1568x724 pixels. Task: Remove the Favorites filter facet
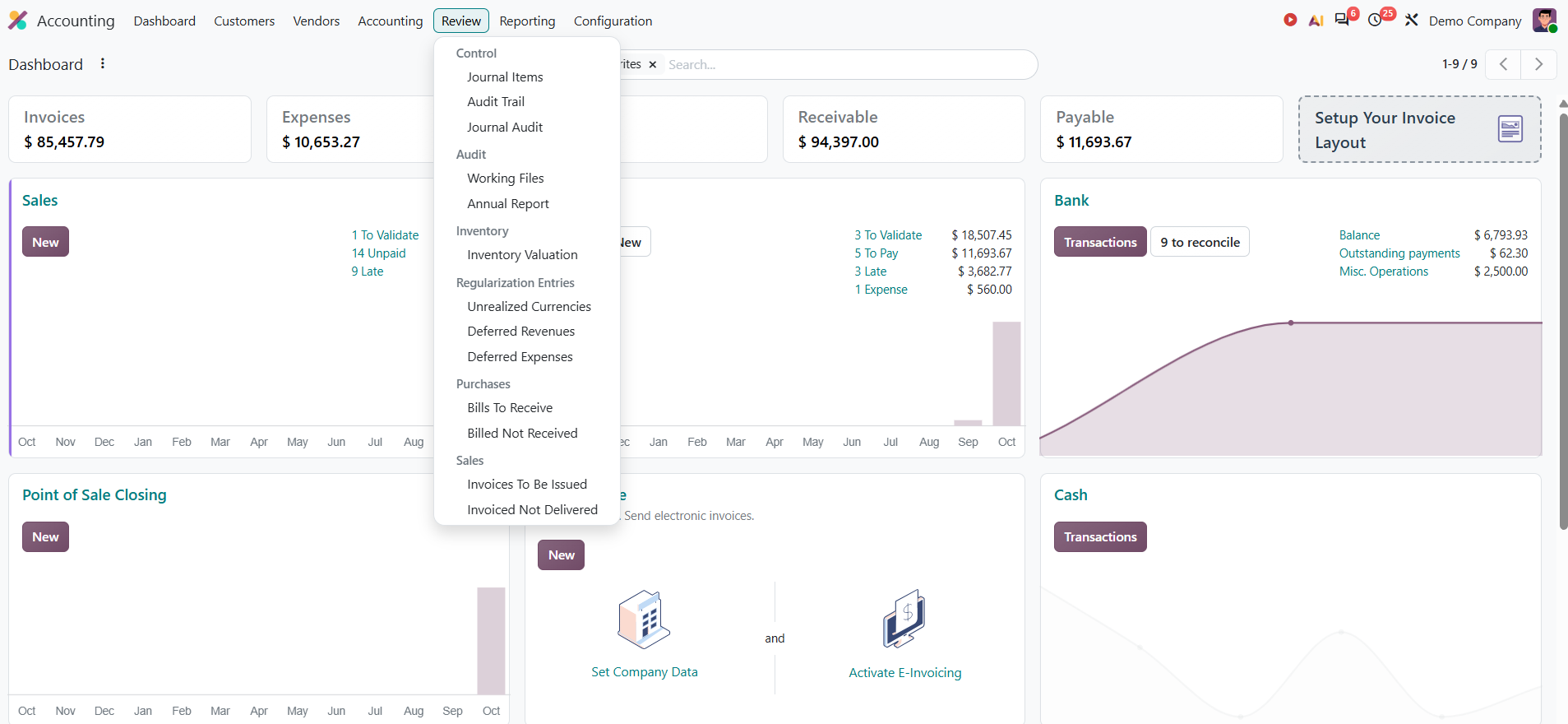[x=652, y=64]
